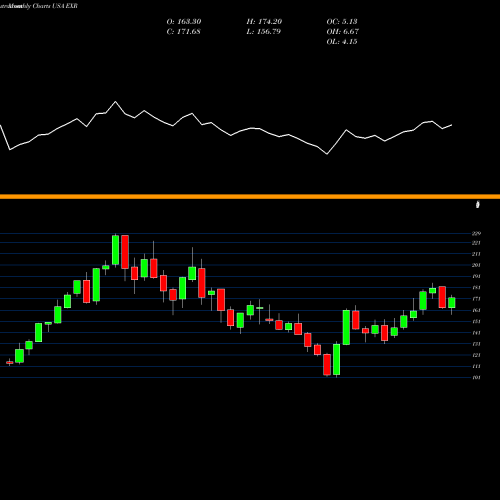Select the first small red candlestick at far left
This screenshot has height=500, width=500.
(10, 362)
